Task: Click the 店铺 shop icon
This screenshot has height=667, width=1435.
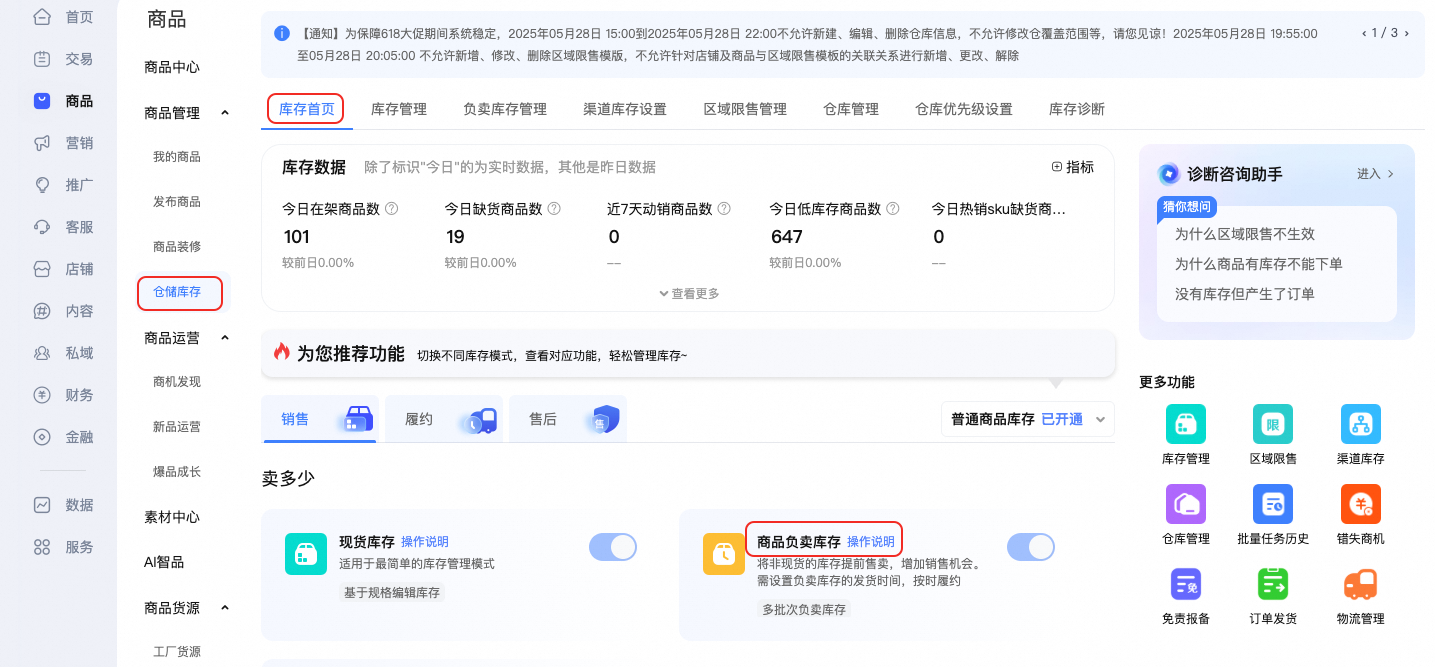Action: 42,269
